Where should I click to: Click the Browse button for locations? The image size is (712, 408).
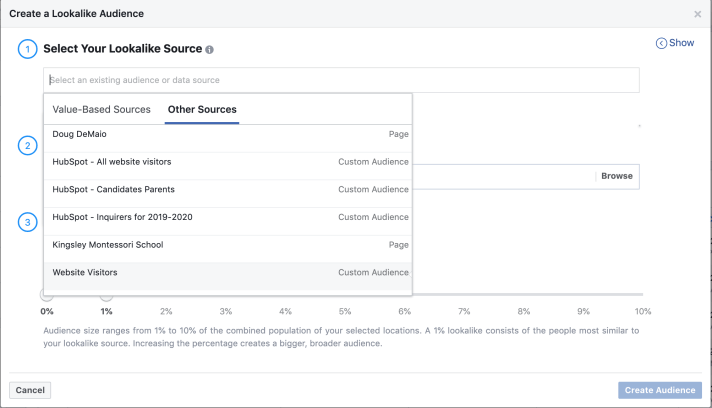click(x=616, y=176)
